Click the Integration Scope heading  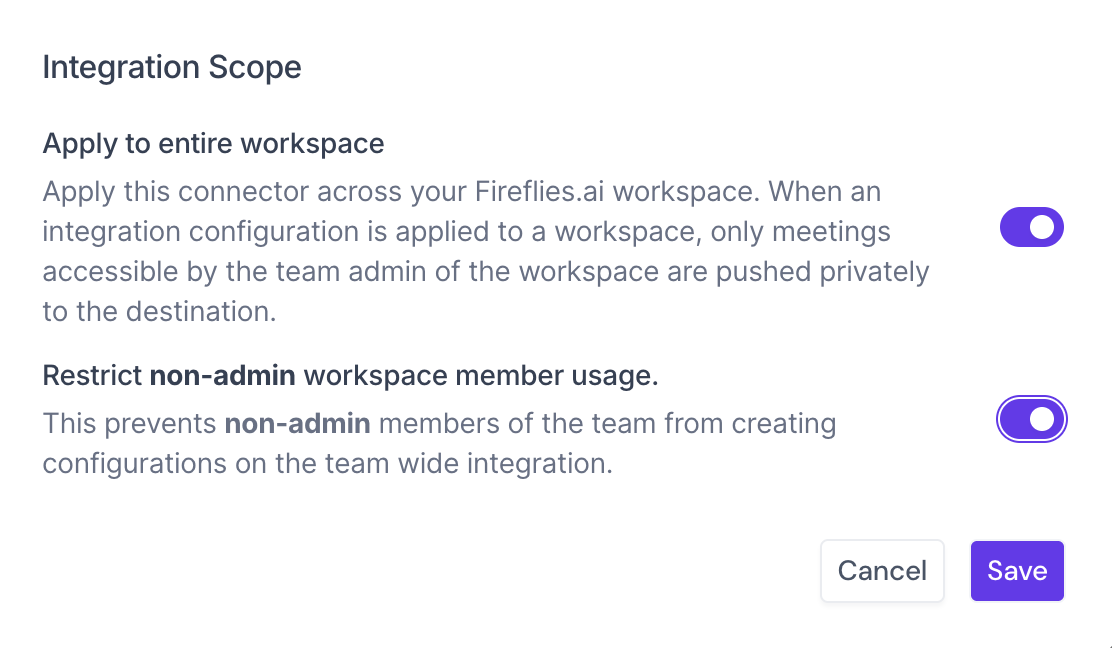point(171,67)
